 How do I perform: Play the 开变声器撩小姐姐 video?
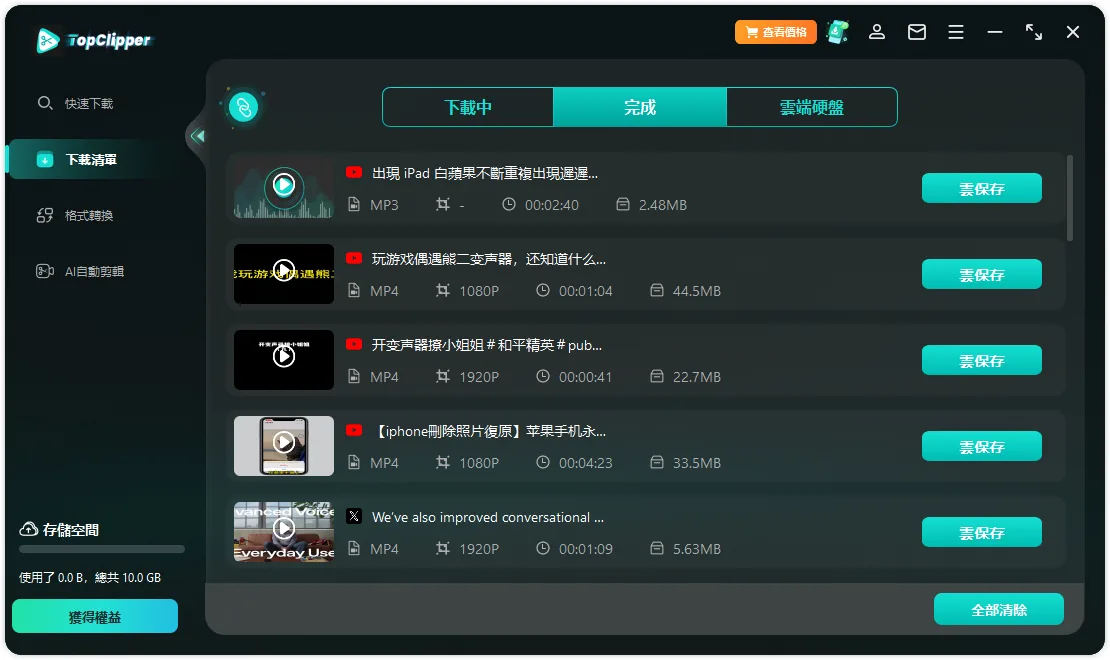click(284, 357)
